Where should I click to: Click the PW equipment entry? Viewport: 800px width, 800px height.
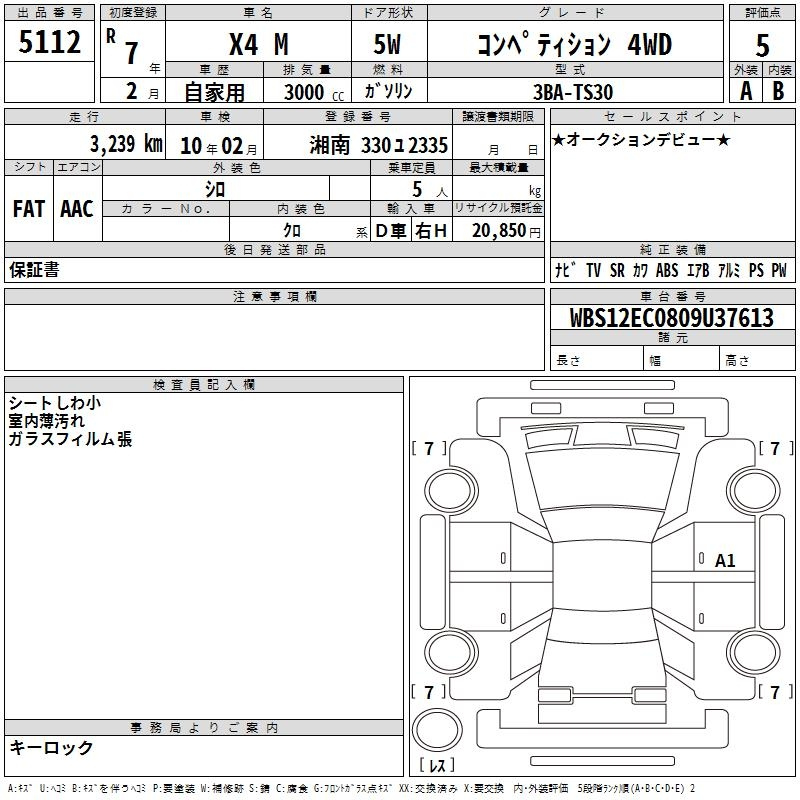(779, 270)
